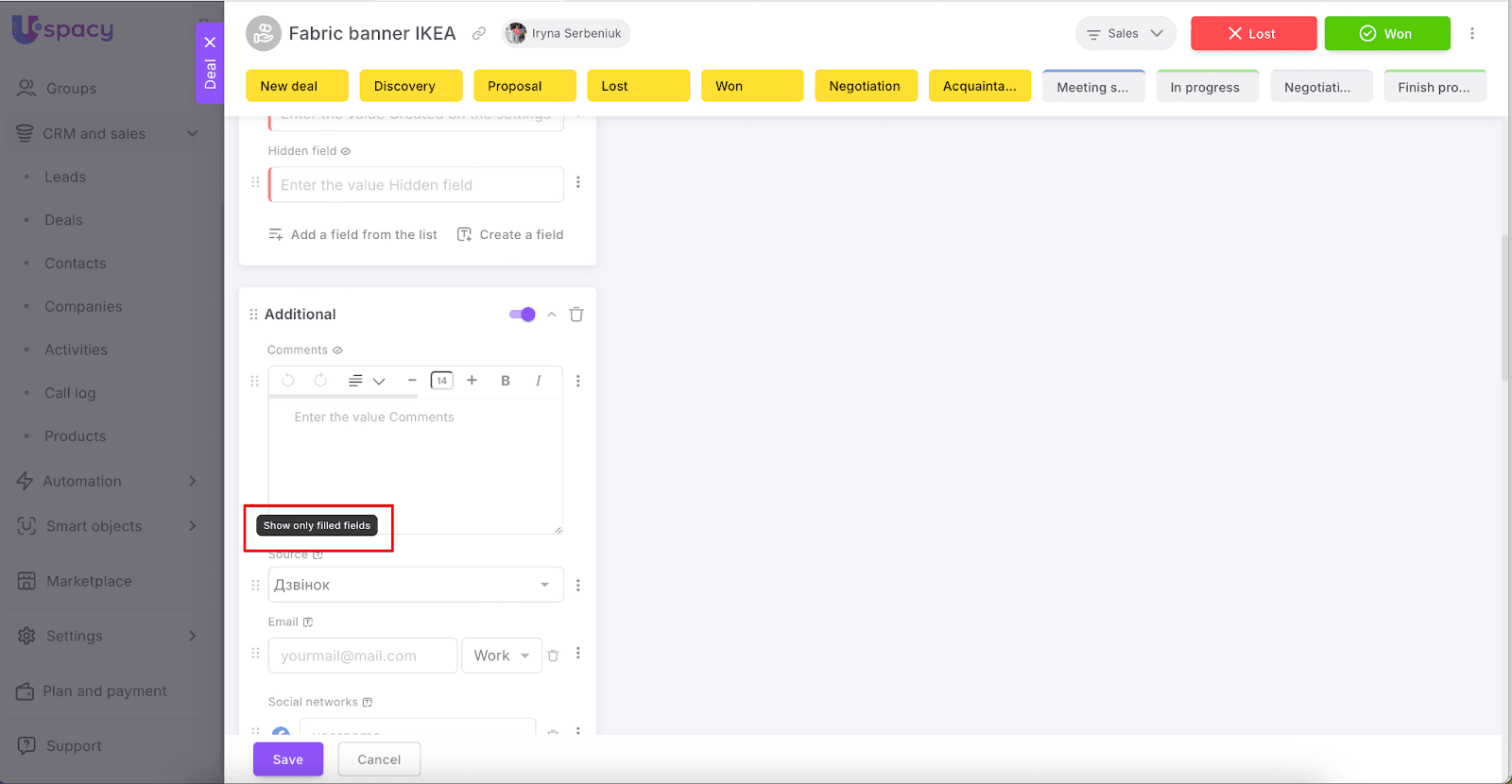Open the three-dot menu for the Source field
Viewport: 1512px width, 784px height.
point(578,586)
